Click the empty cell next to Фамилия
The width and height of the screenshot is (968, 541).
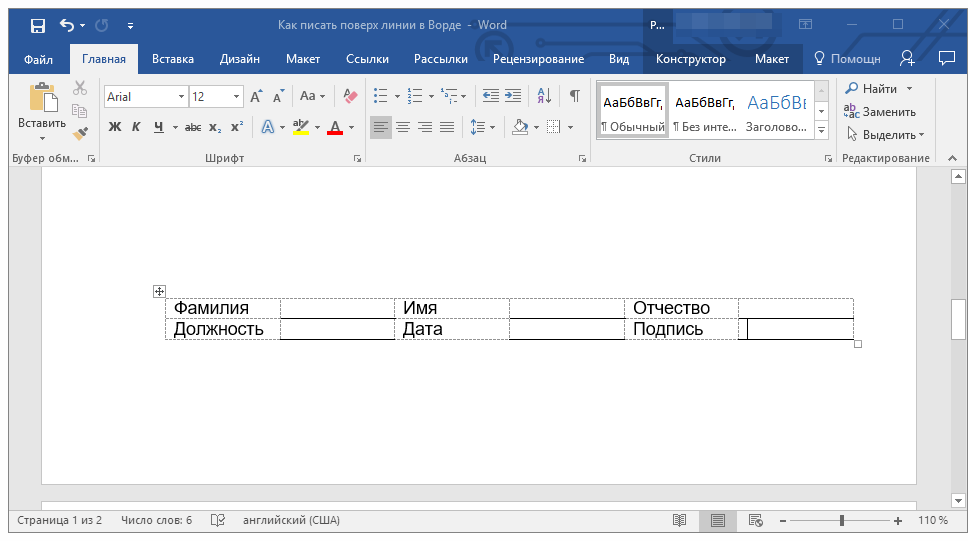[337, 308]
